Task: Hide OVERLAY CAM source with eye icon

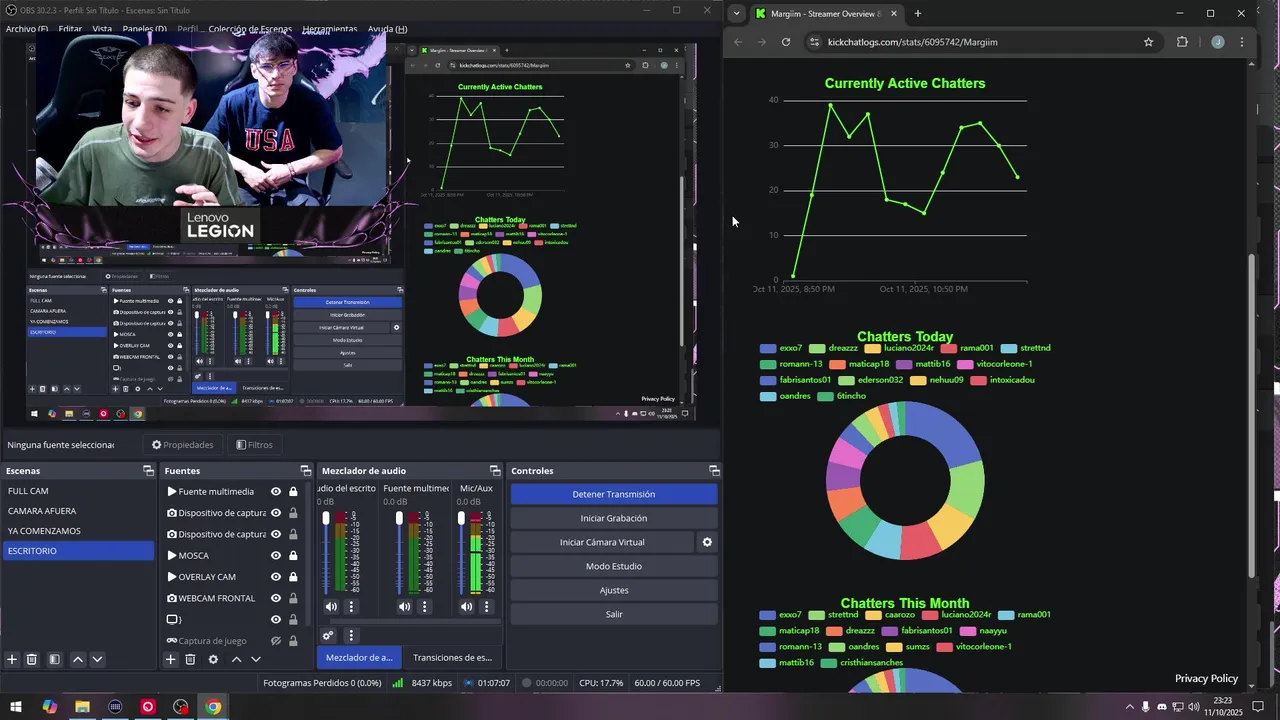Action: click(276, 577)
